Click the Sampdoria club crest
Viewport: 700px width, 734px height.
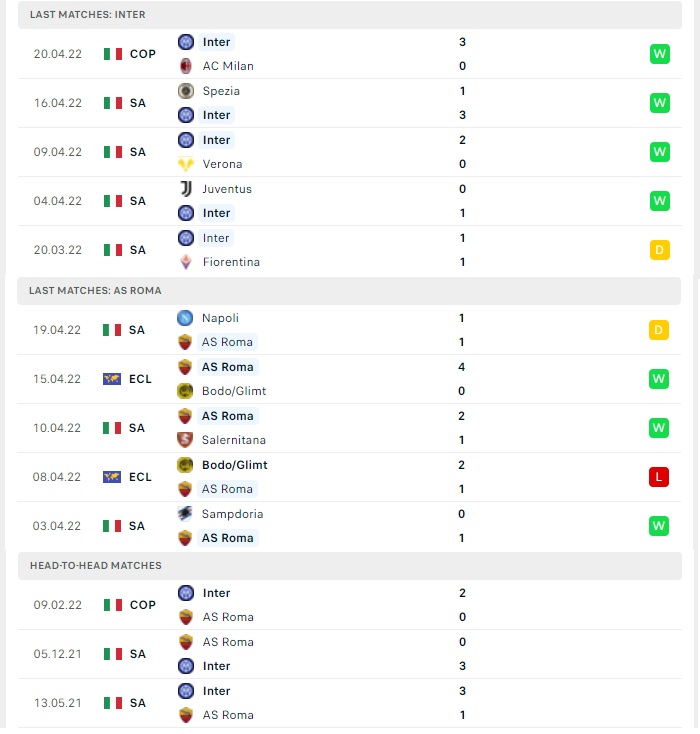pyautogui.click(x=185, y=514)
